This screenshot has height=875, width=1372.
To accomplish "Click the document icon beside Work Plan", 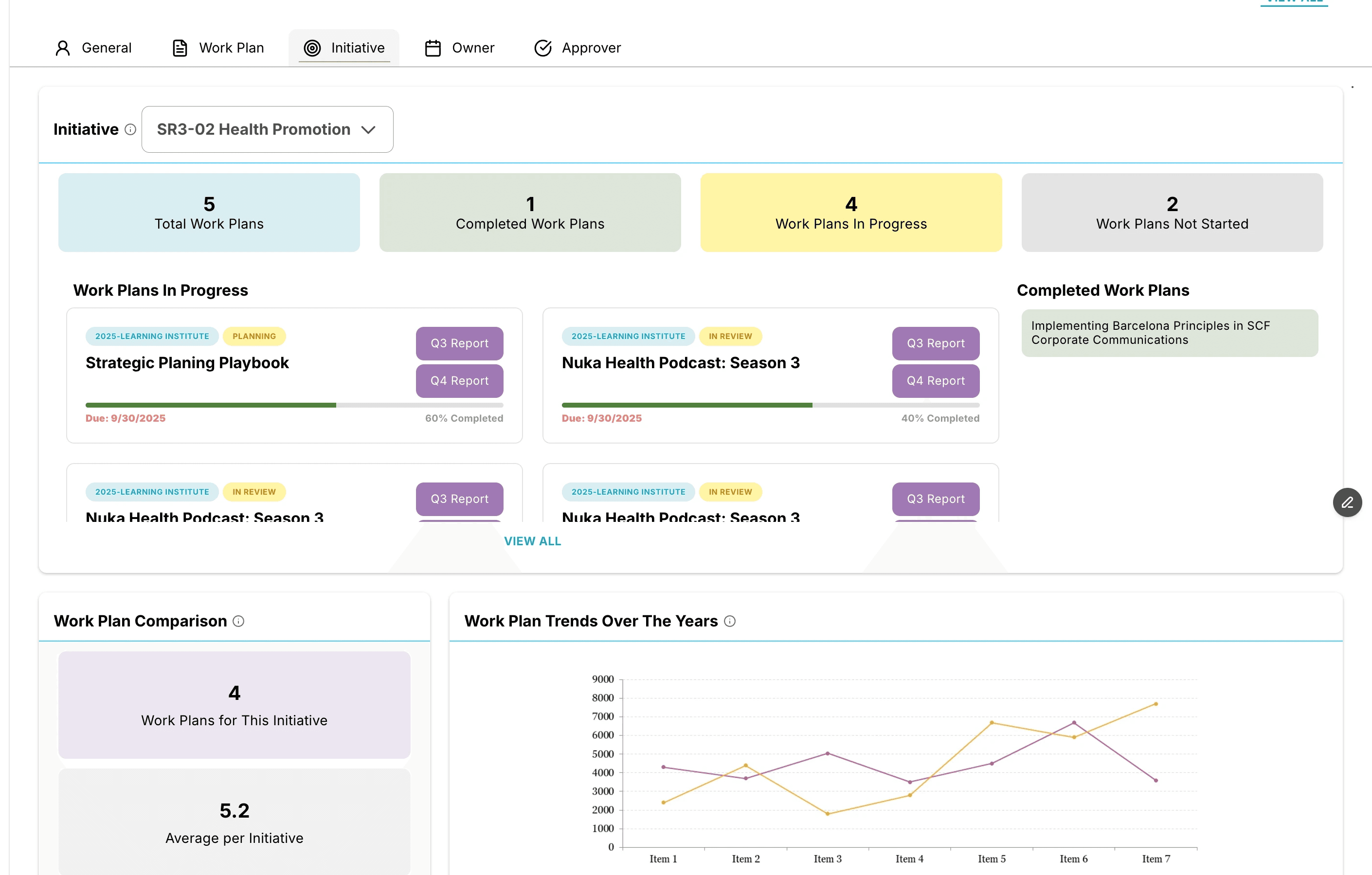I will click(x=180, y=48).
